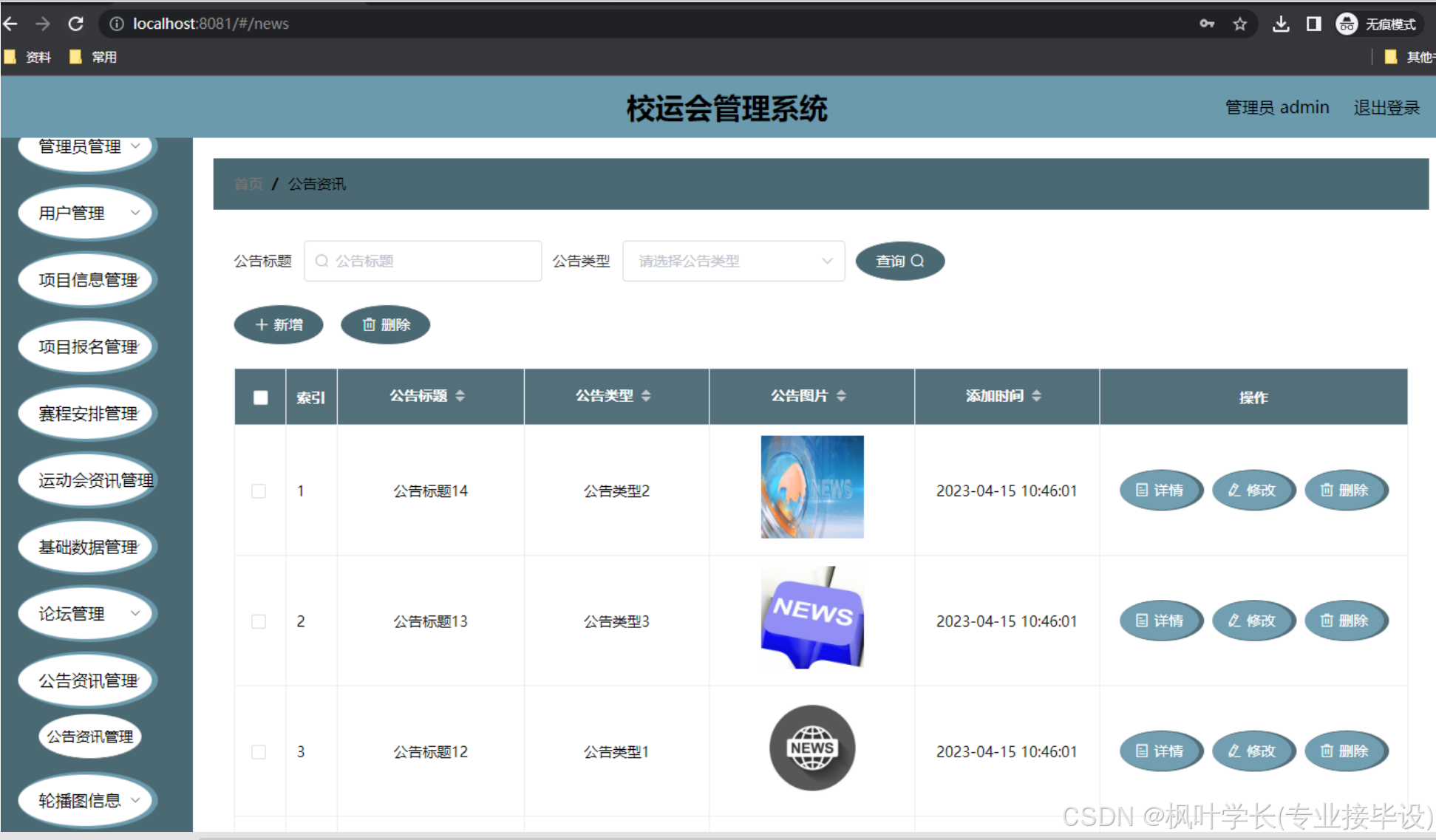Click 删除 for 公告标题12
Viewport: 1436px width, 840px height.
pyautogui.click(x=1346, y=751)
